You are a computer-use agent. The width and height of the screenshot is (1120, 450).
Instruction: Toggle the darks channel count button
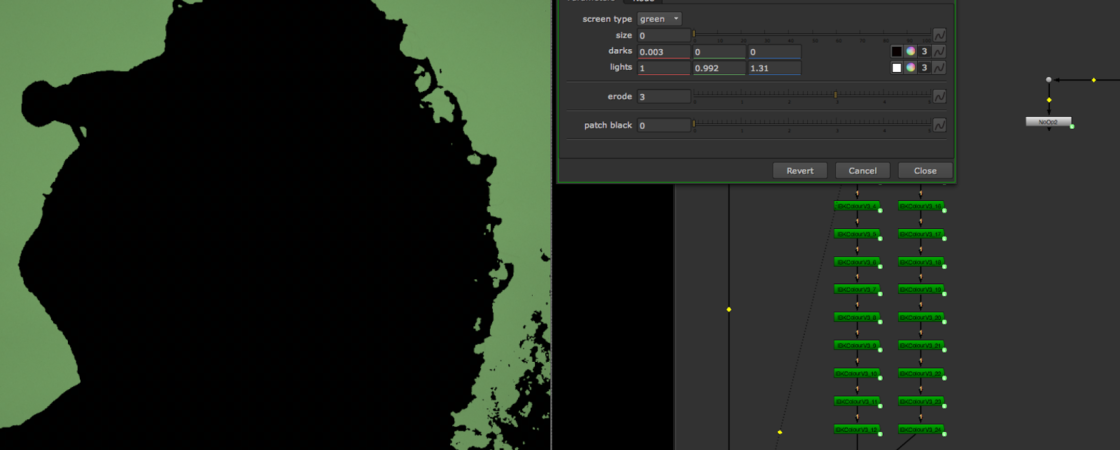pos(924,51)
